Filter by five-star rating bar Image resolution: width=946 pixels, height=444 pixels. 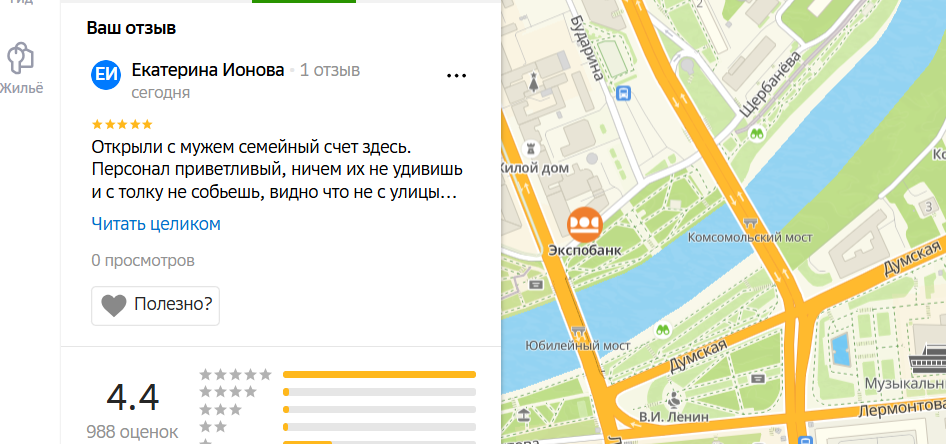coord(338,375)
